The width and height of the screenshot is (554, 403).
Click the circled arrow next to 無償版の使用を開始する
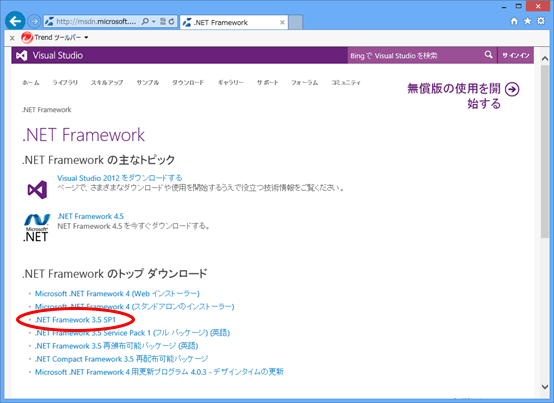tap(512, 89)
